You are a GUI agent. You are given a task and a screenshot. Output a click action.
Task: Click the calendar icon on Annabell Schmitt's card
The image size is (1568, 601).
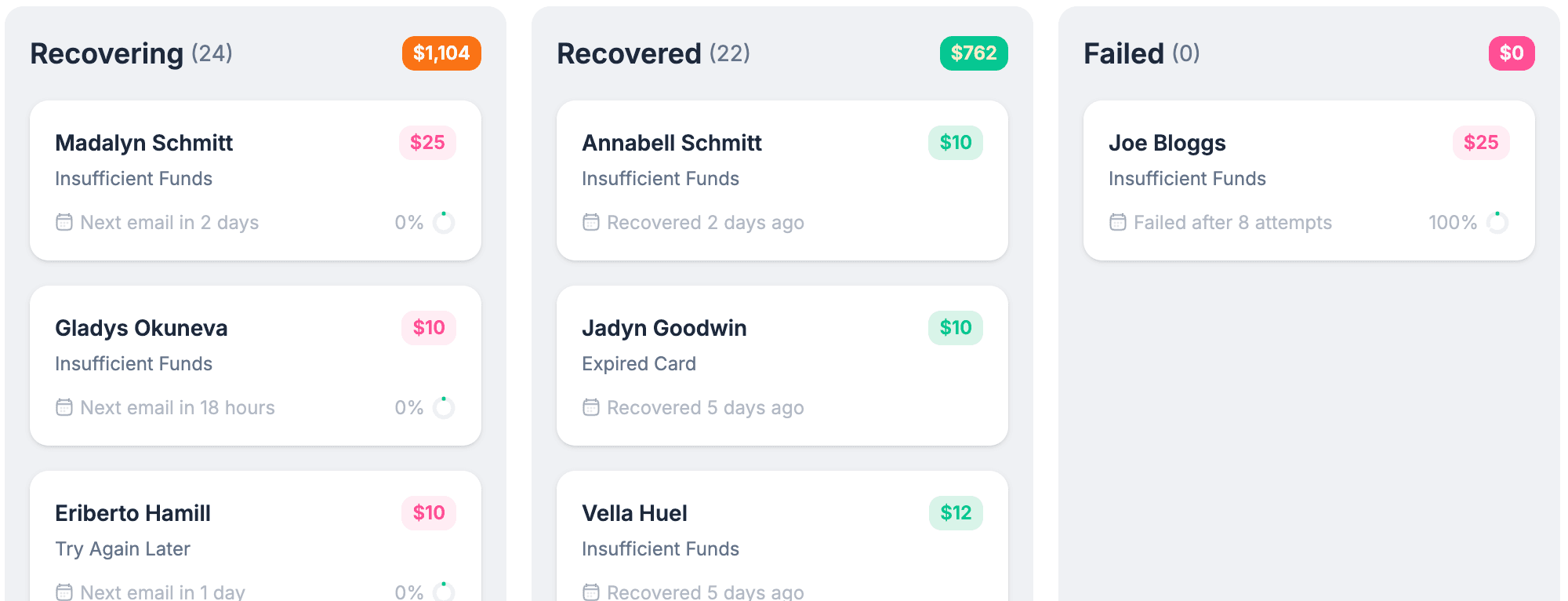coord(591,222)
